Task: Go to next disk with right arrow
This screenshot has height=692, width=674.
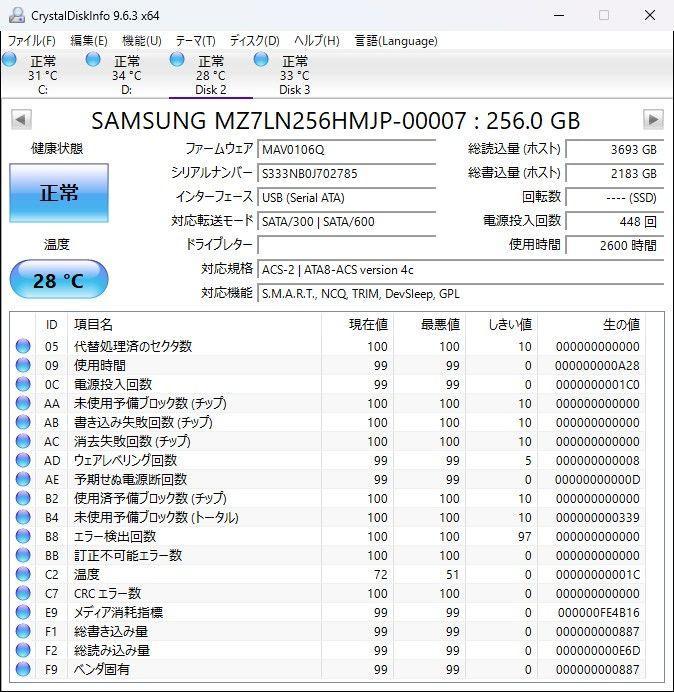Action: (x=653, y=120)
